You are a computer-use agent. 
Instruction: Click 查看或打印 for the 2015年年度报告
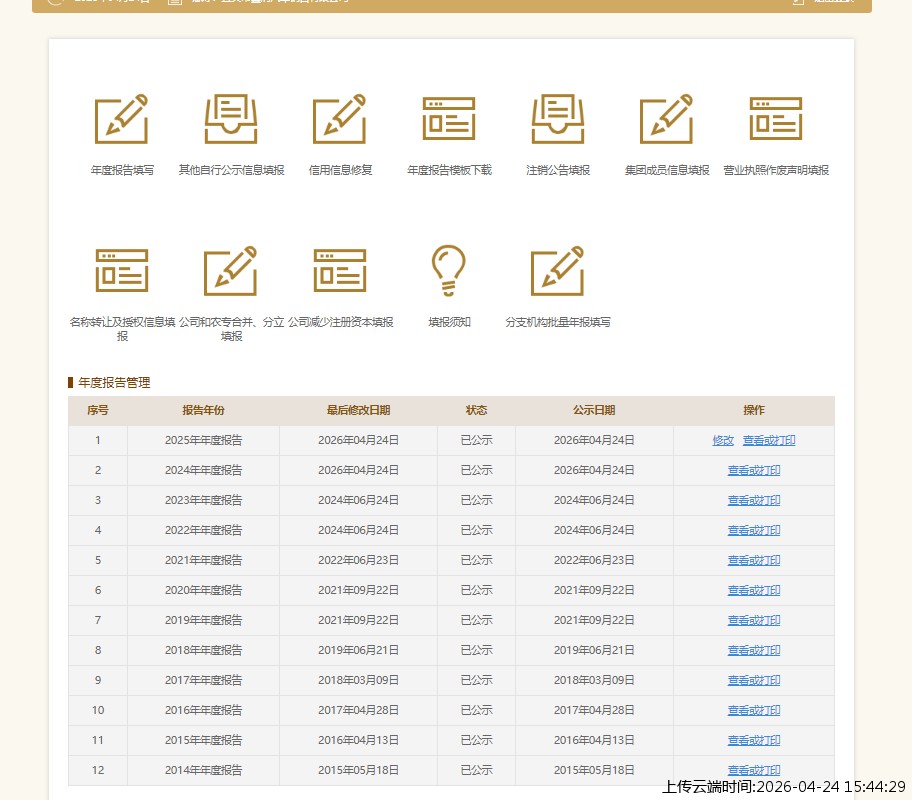[x=754, y=741]
